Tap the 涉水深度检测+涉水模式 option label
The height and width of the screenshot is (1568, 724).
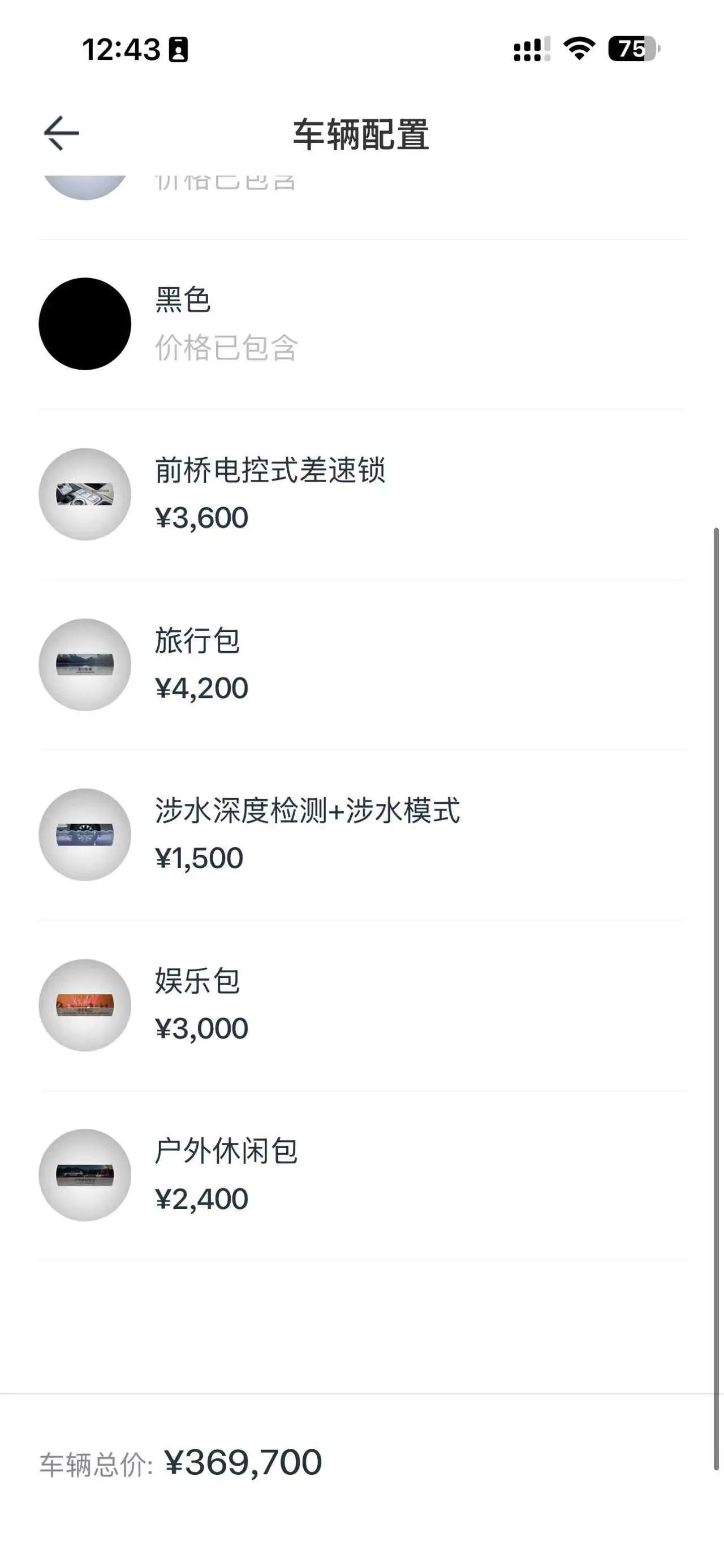click(308, 811)
